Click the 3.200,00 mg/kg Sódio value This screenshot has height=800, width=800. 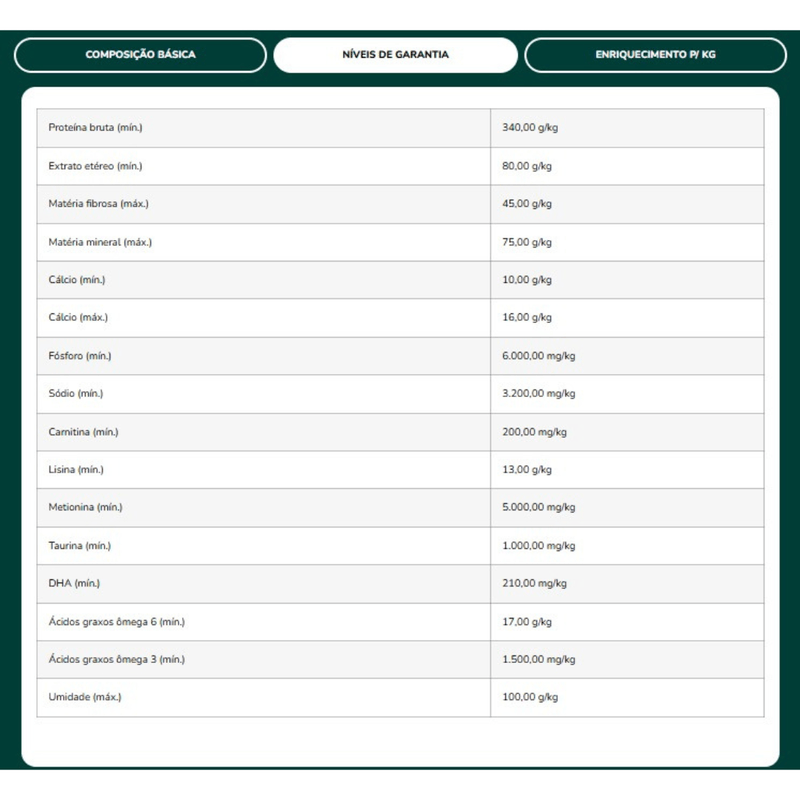pos(538,393)
